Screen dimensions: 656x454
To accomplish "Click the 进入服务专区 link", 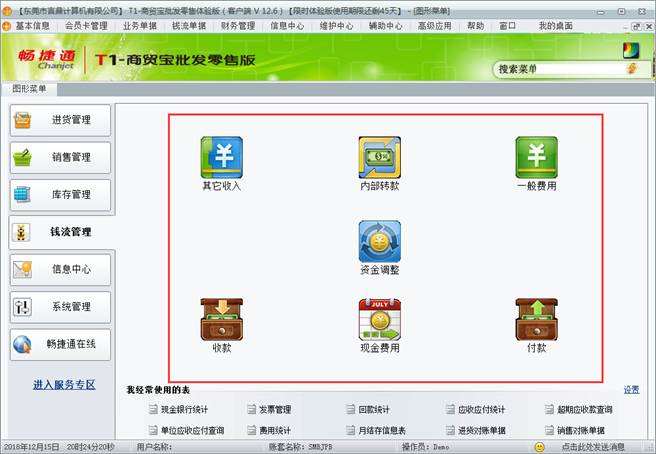I will pos(63,384).
